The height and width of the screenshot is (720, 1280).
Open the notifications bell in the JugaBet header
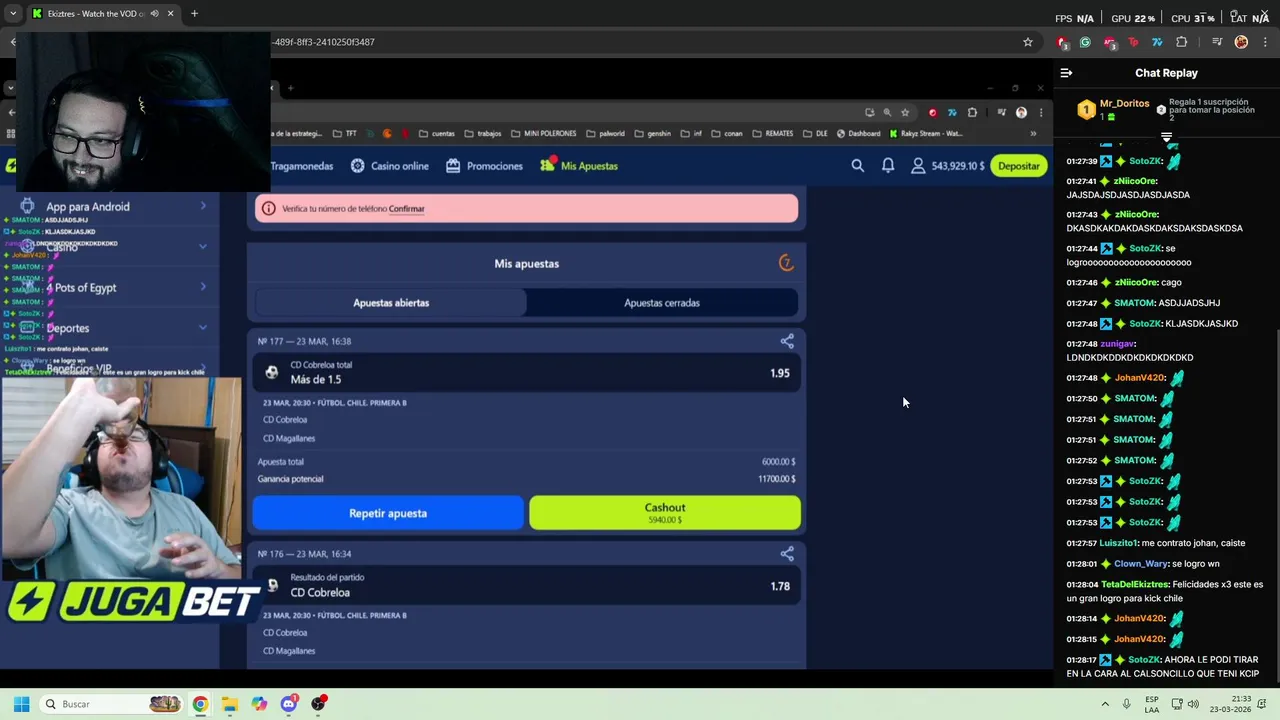(888, 166)
